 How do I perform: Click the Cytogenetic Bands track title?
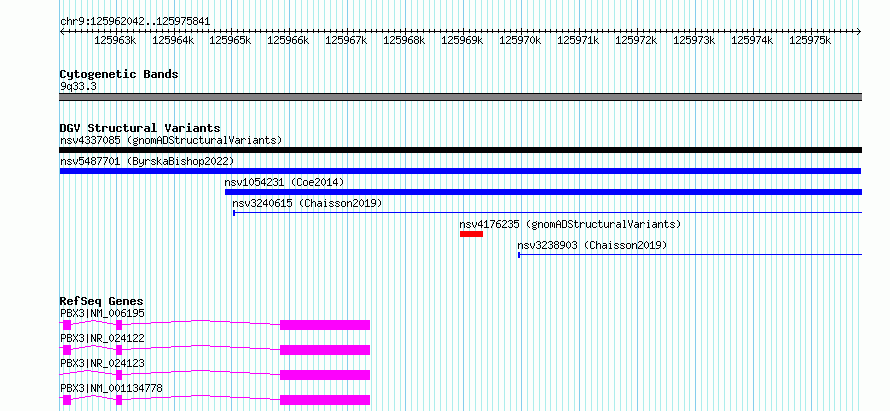(x=119, y=74)
